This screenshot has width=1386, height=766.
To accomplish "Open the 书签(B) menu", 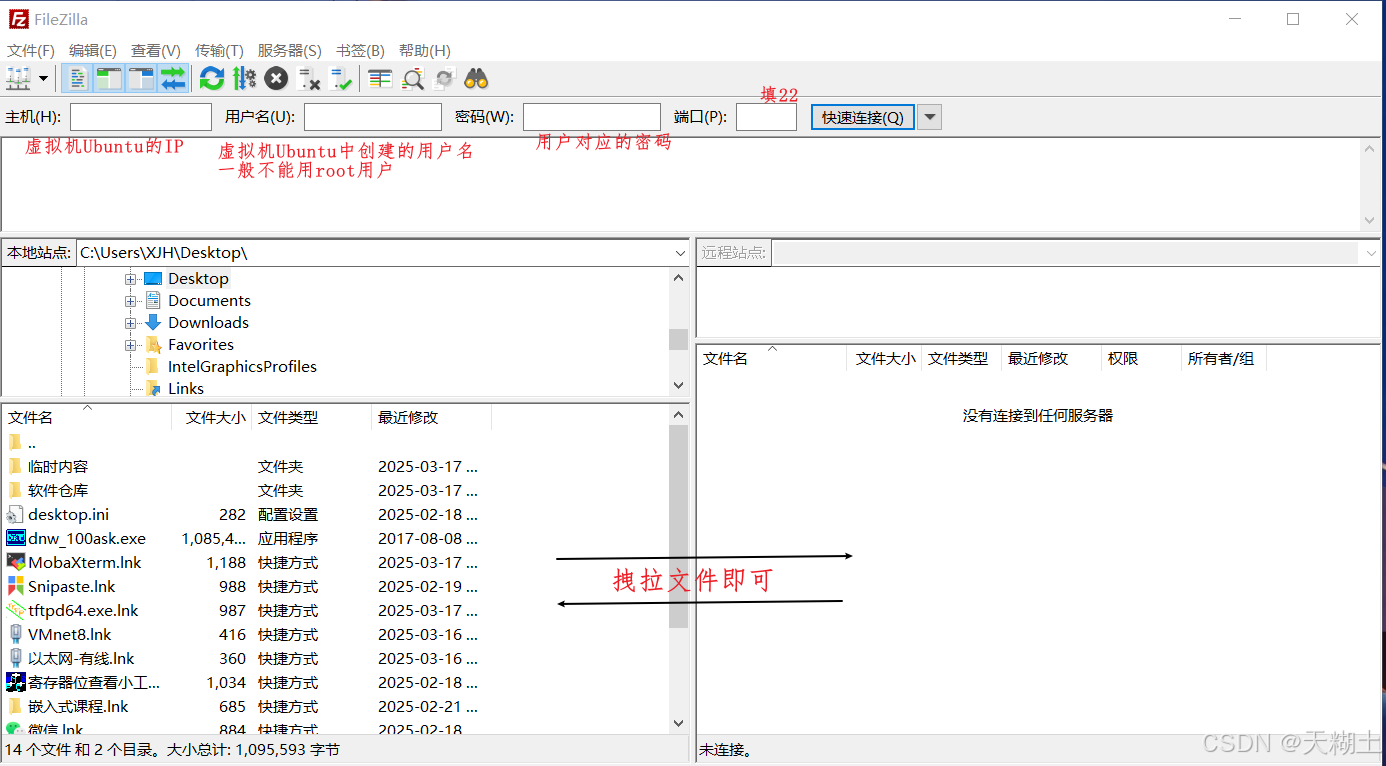I will 360,50.
